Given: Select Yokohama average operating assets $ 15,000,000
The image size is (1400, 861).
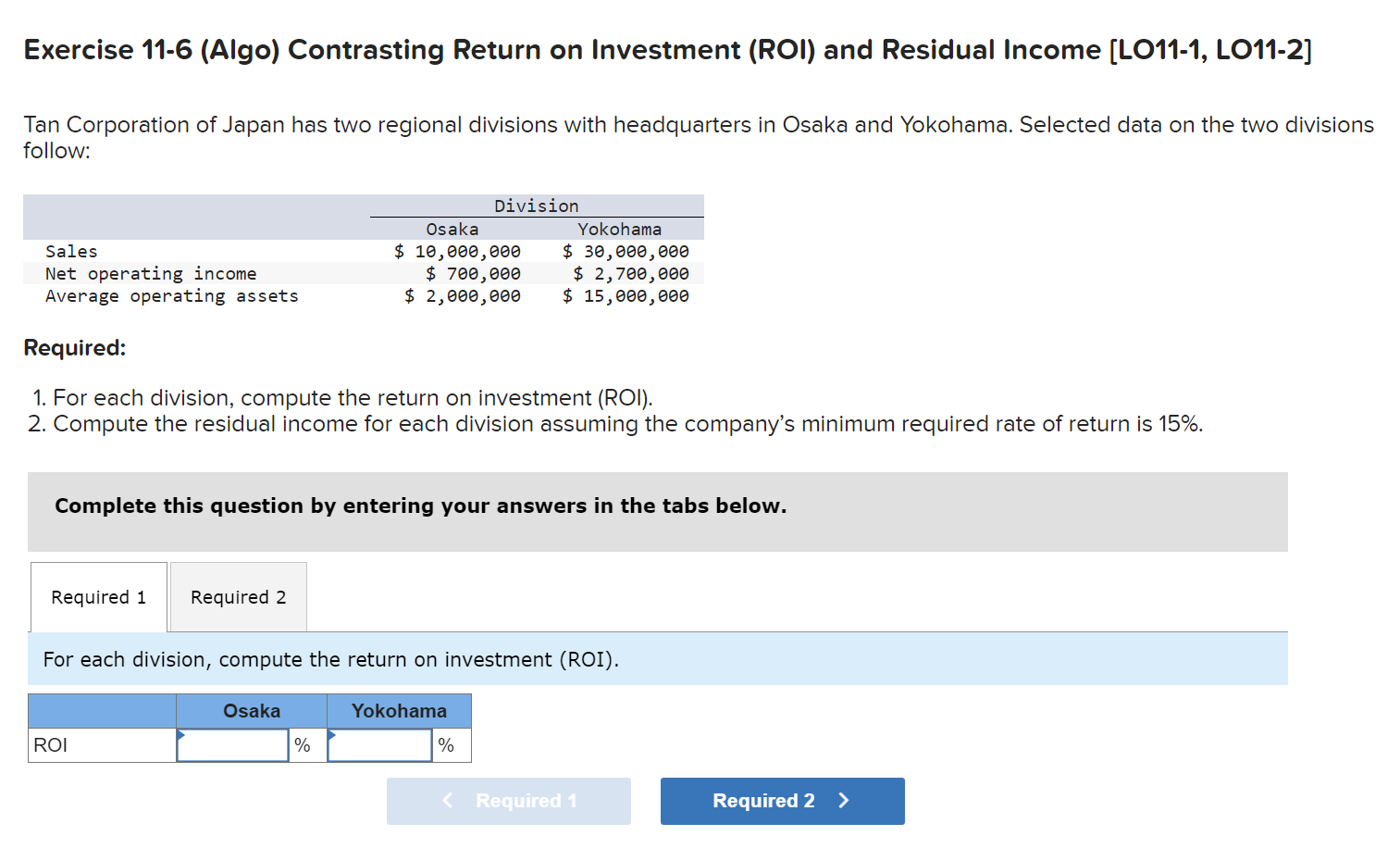Looking at the screenshot, I should tap(626, 295).
